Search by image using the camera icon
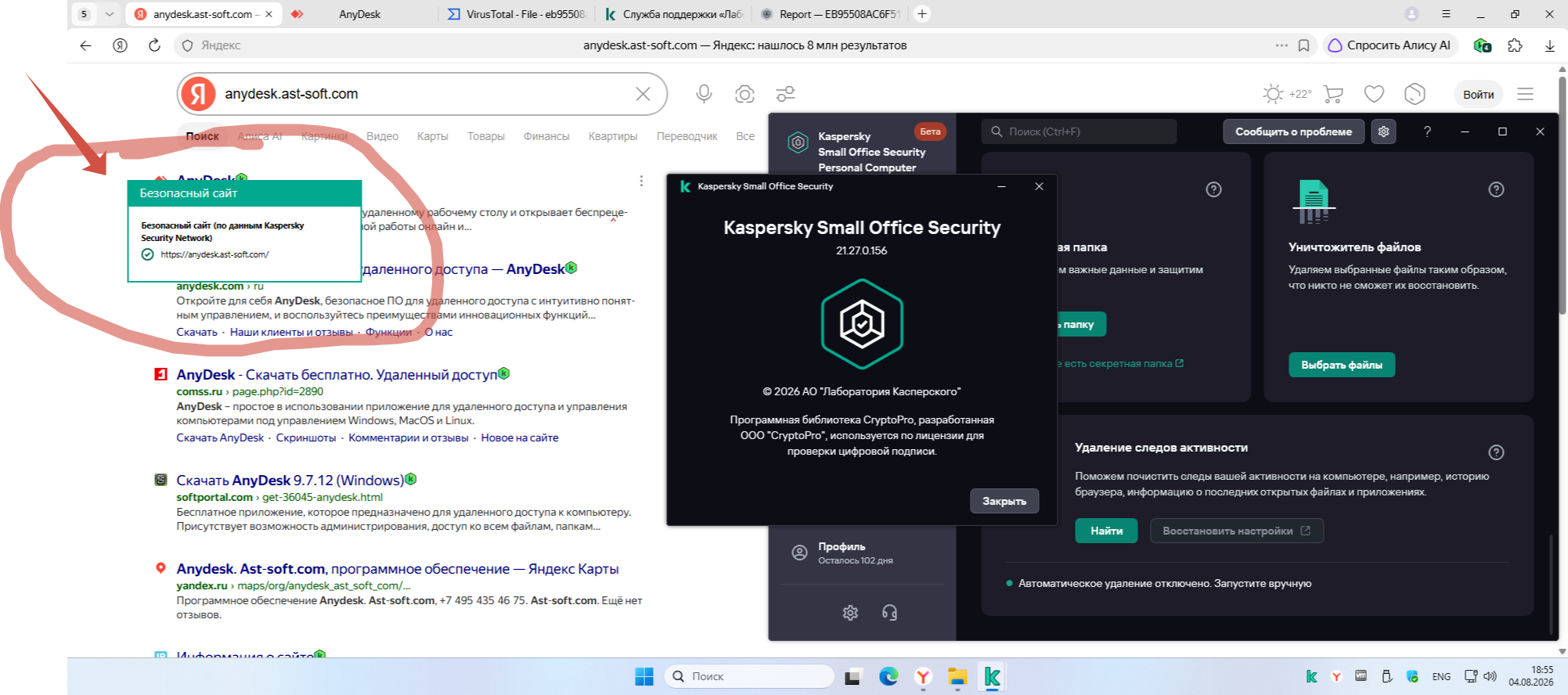Viewport: 1568px width, 695px height. pyautogui.click(x=744, y=94)
